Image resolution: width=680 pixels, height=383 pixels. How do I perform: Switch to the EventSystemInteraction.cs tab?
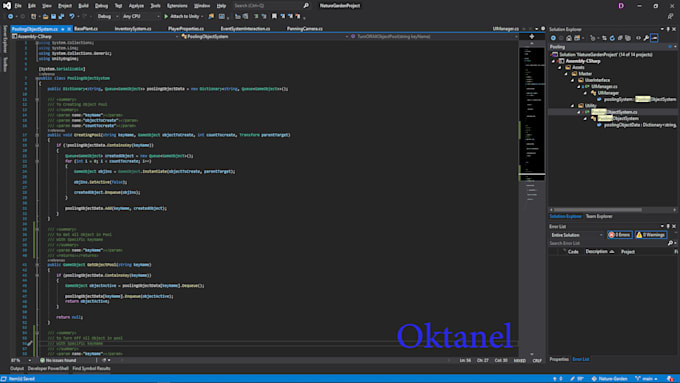245,29
